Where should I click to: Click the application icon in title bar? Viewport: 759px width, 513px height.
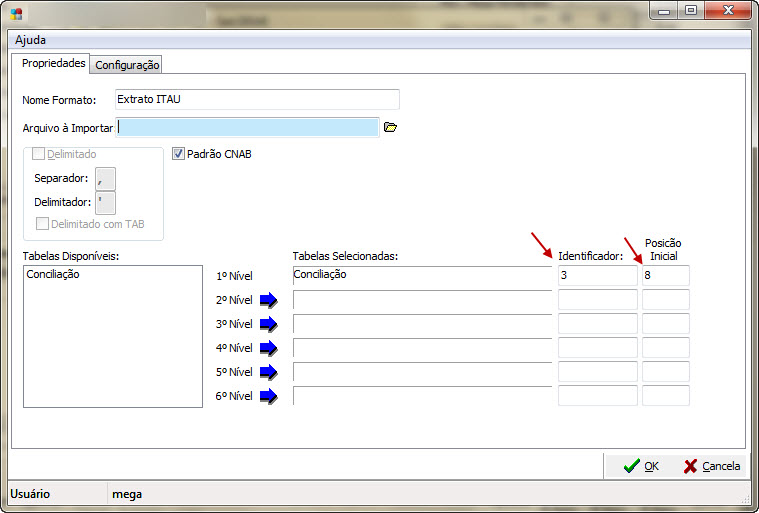point(18,14)
